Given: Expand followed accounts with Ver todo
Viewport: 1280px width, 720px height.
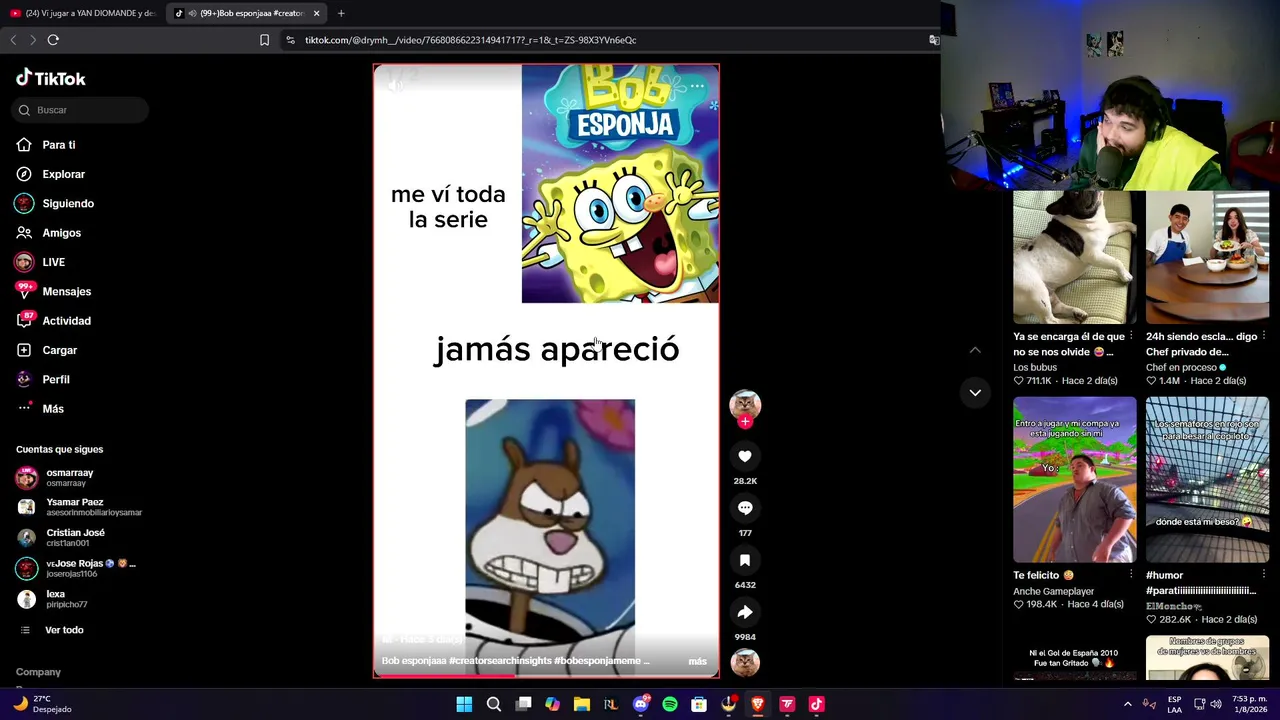Looking at the screenshot, I should tap(50, 630).
